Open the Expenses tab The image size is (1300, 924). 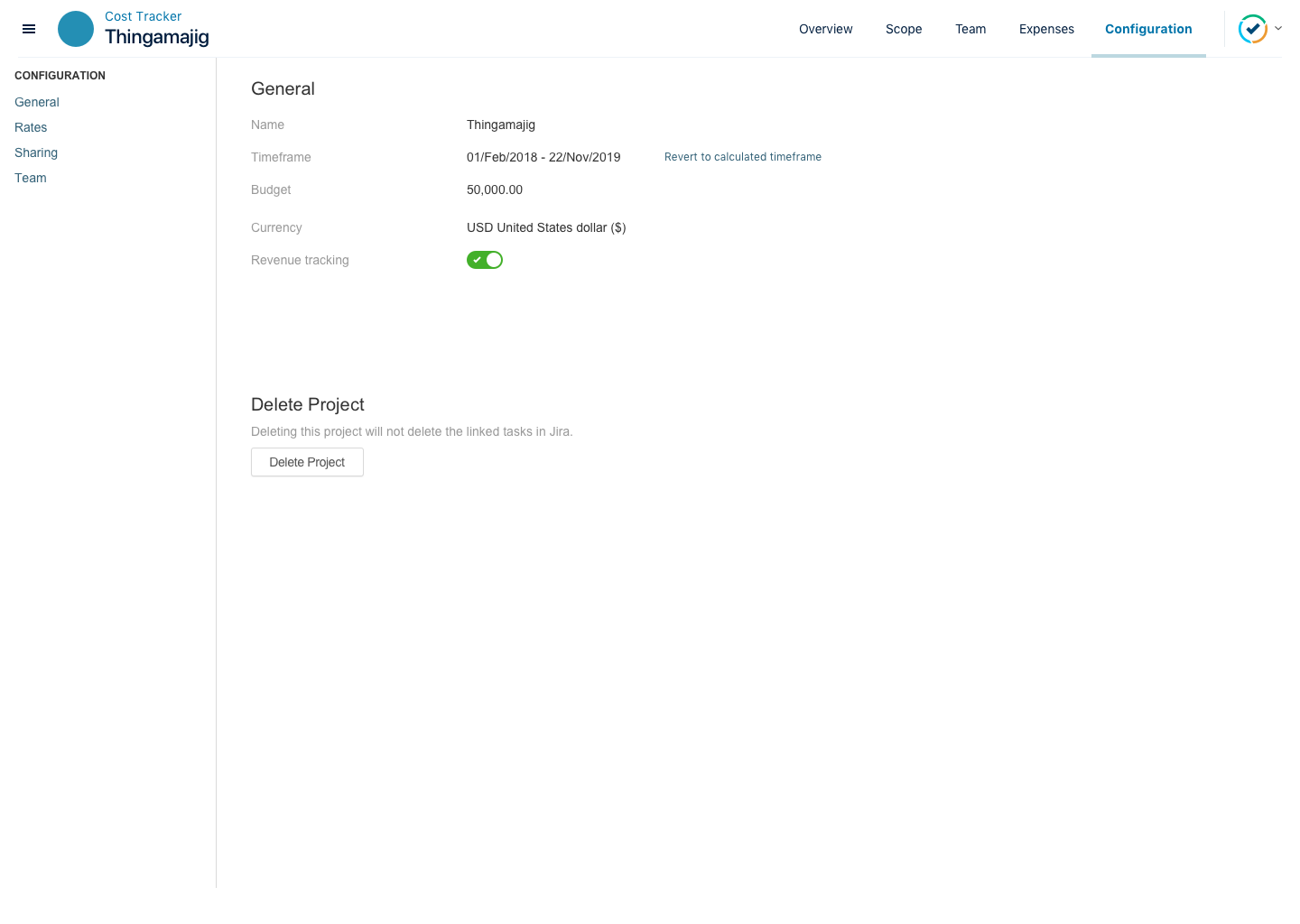coord(1046,29)
